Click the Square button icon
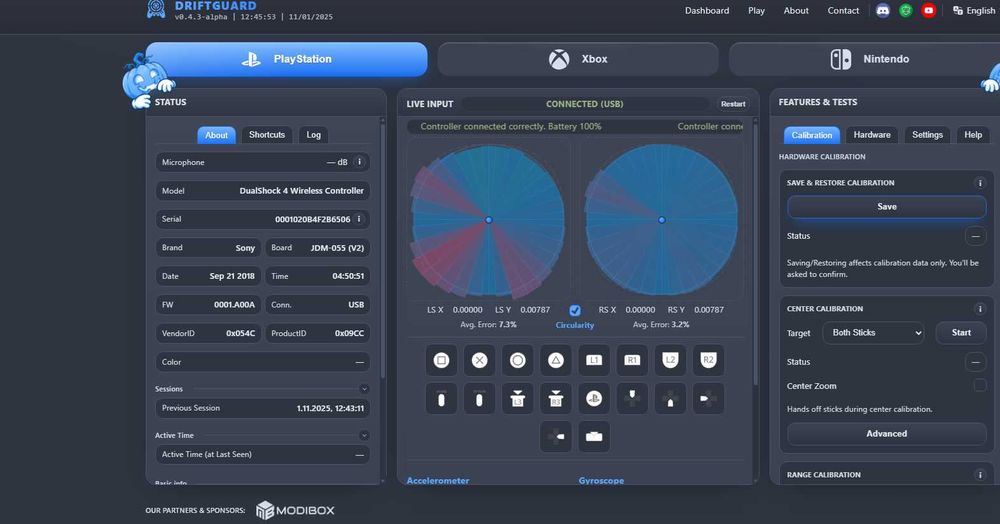 point(441,360)
